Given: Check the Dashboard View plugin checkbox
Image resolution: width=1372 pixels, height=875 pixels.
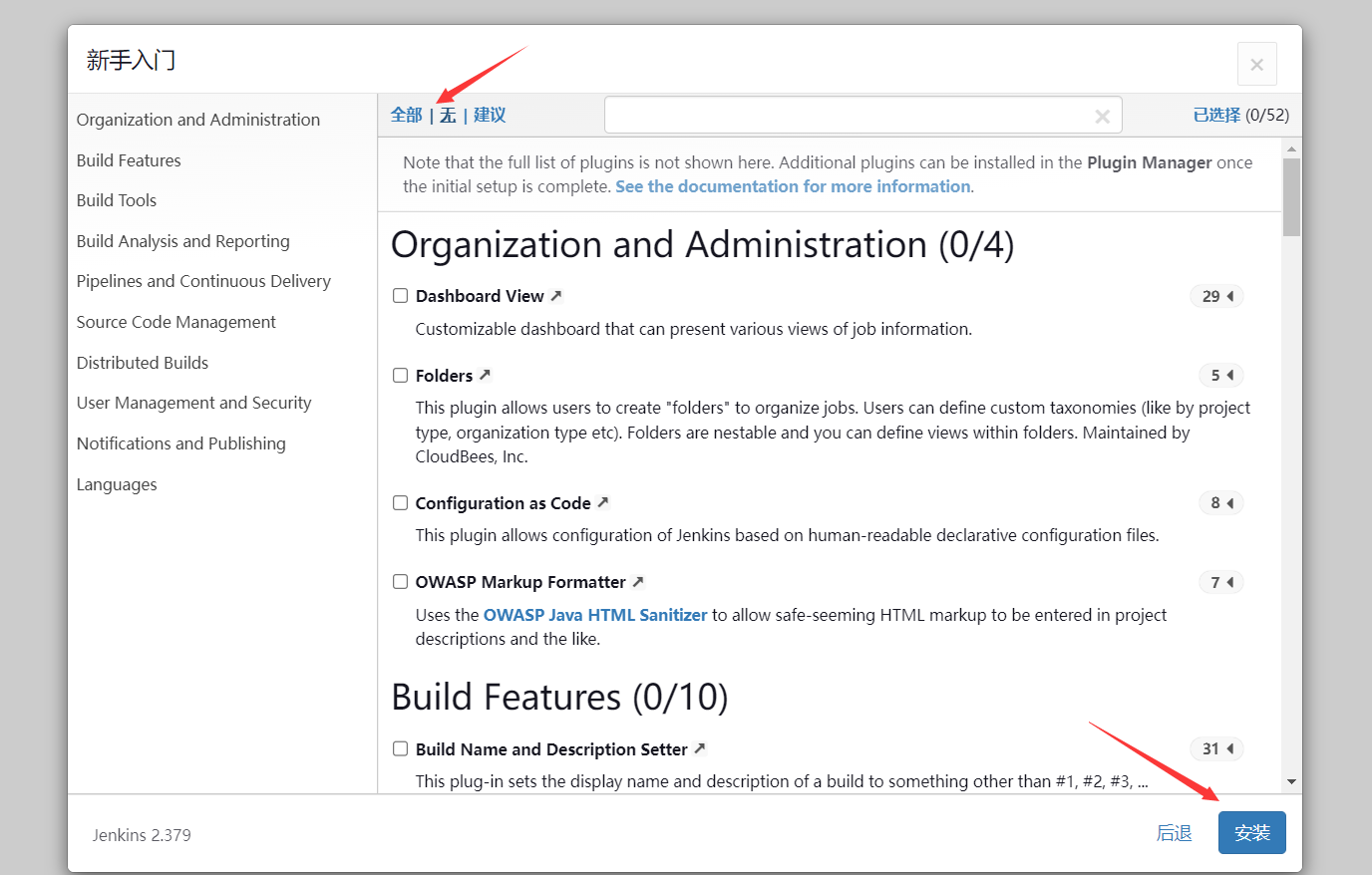Looking at the screenshot, I should tap(400, 296).
